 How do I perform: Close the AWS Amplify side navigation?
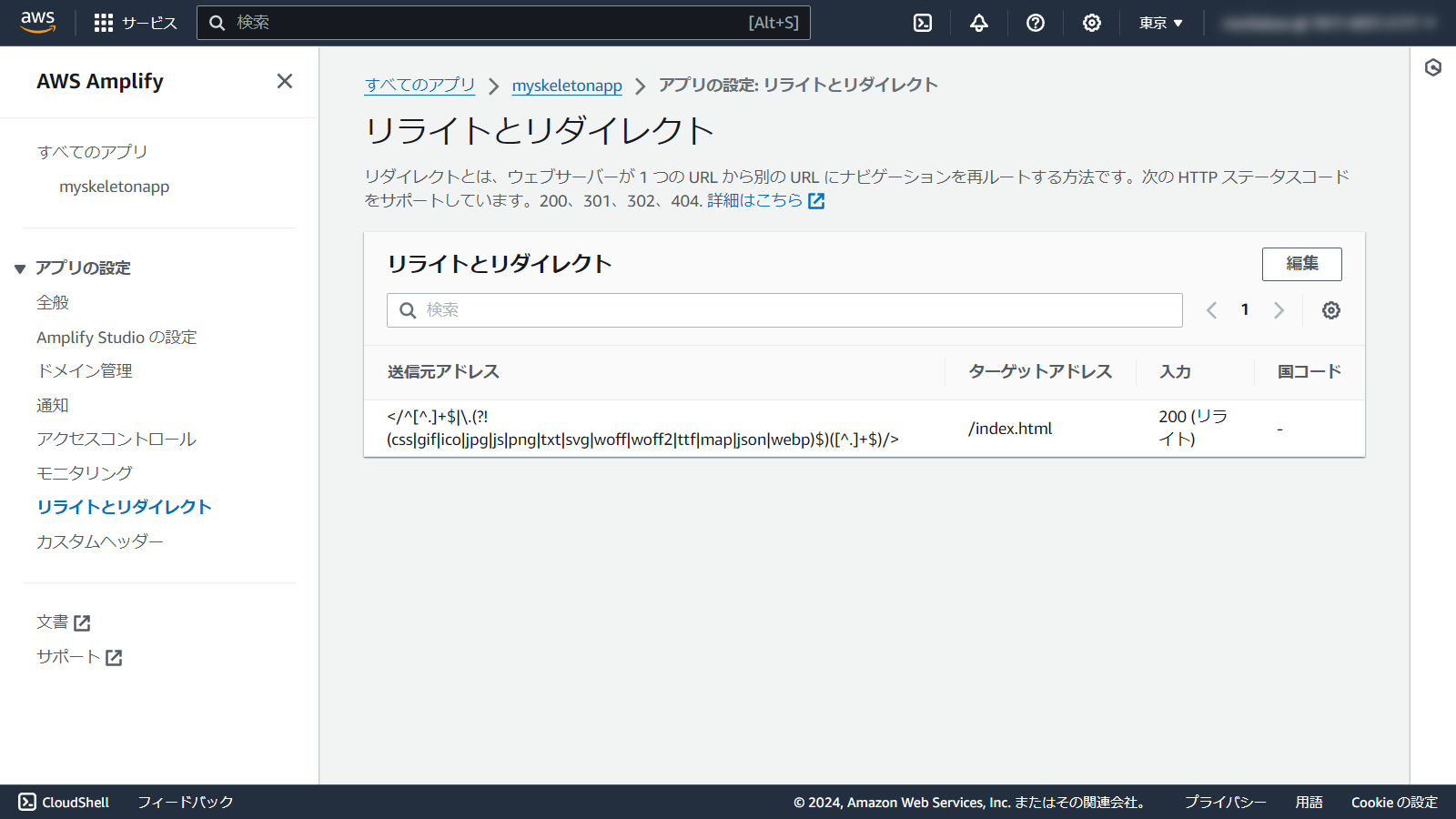[x=285, y=81]
